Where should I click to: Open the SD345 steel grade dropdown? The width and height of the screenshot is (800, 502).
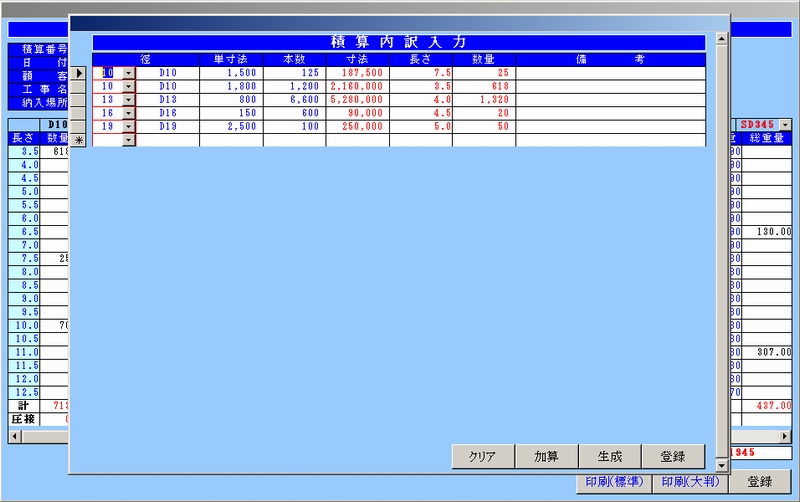[x=785, y=124]
